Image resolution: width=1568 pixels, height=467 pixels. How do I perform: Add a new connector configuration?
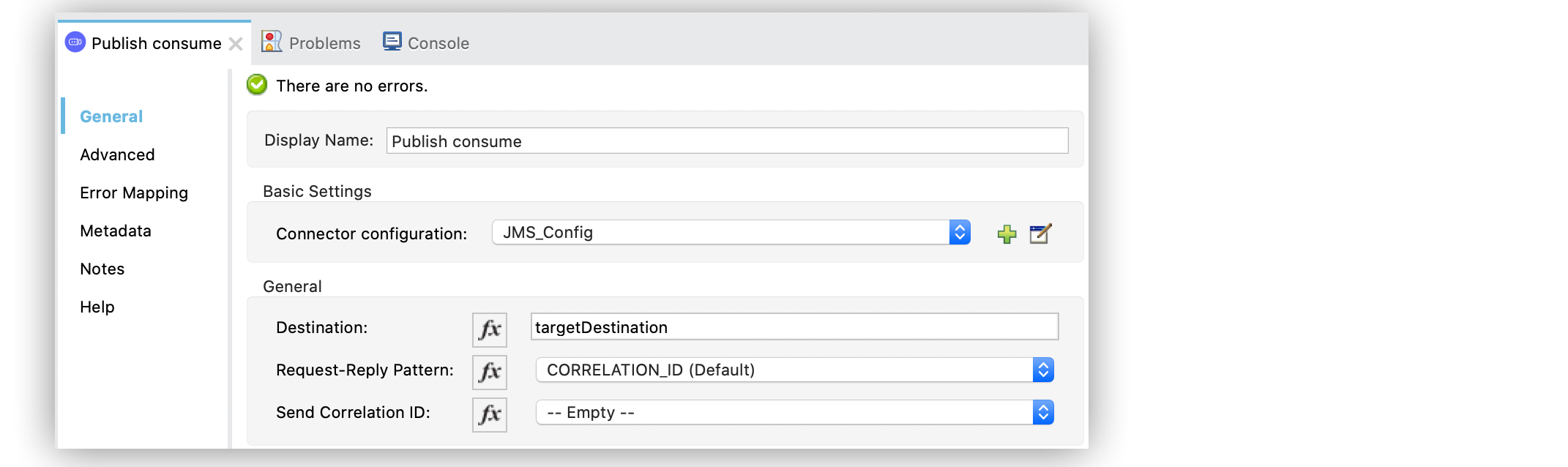coord(1007,233)
